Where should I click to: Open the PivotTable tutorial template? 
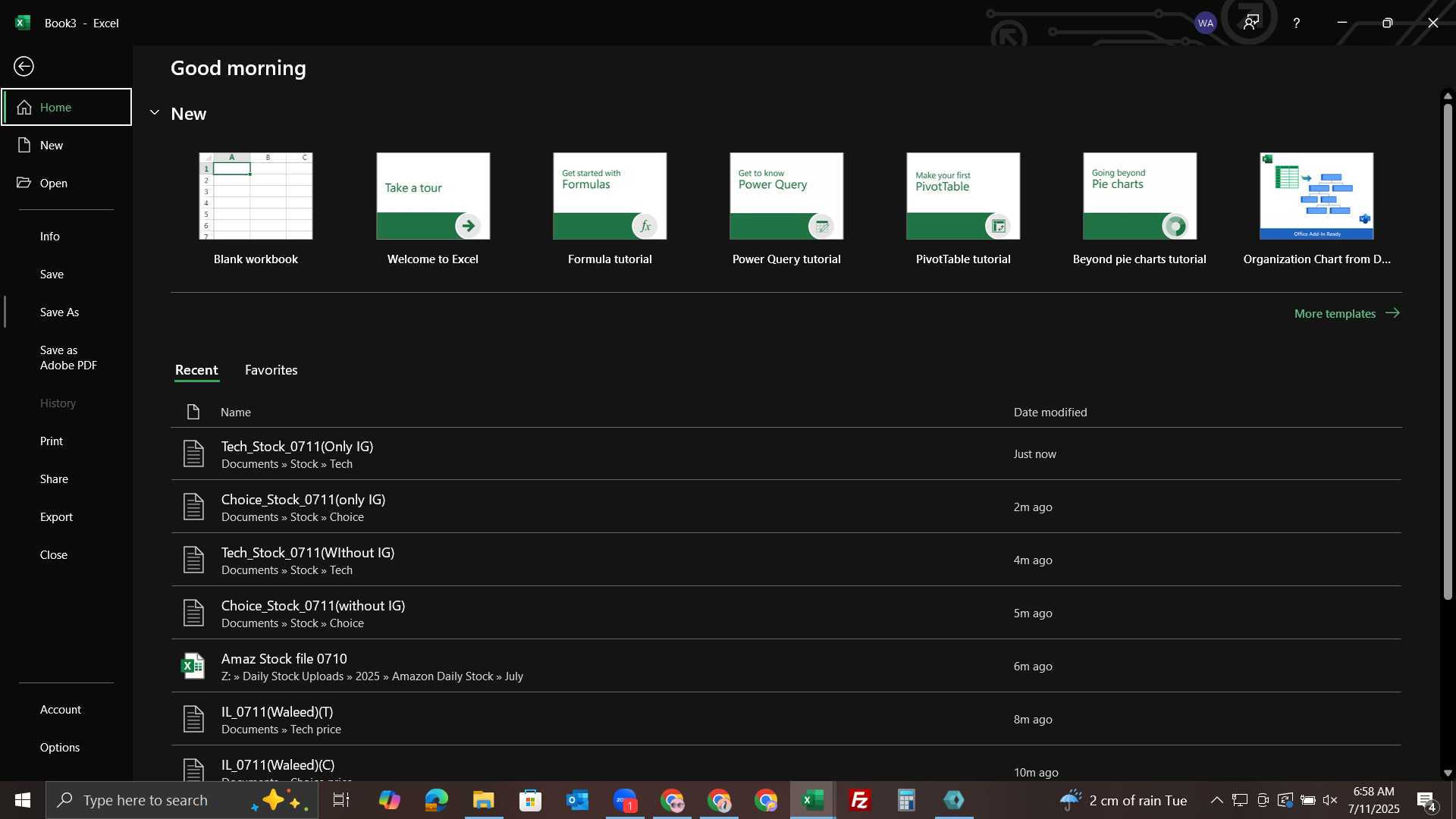[963, 210]
